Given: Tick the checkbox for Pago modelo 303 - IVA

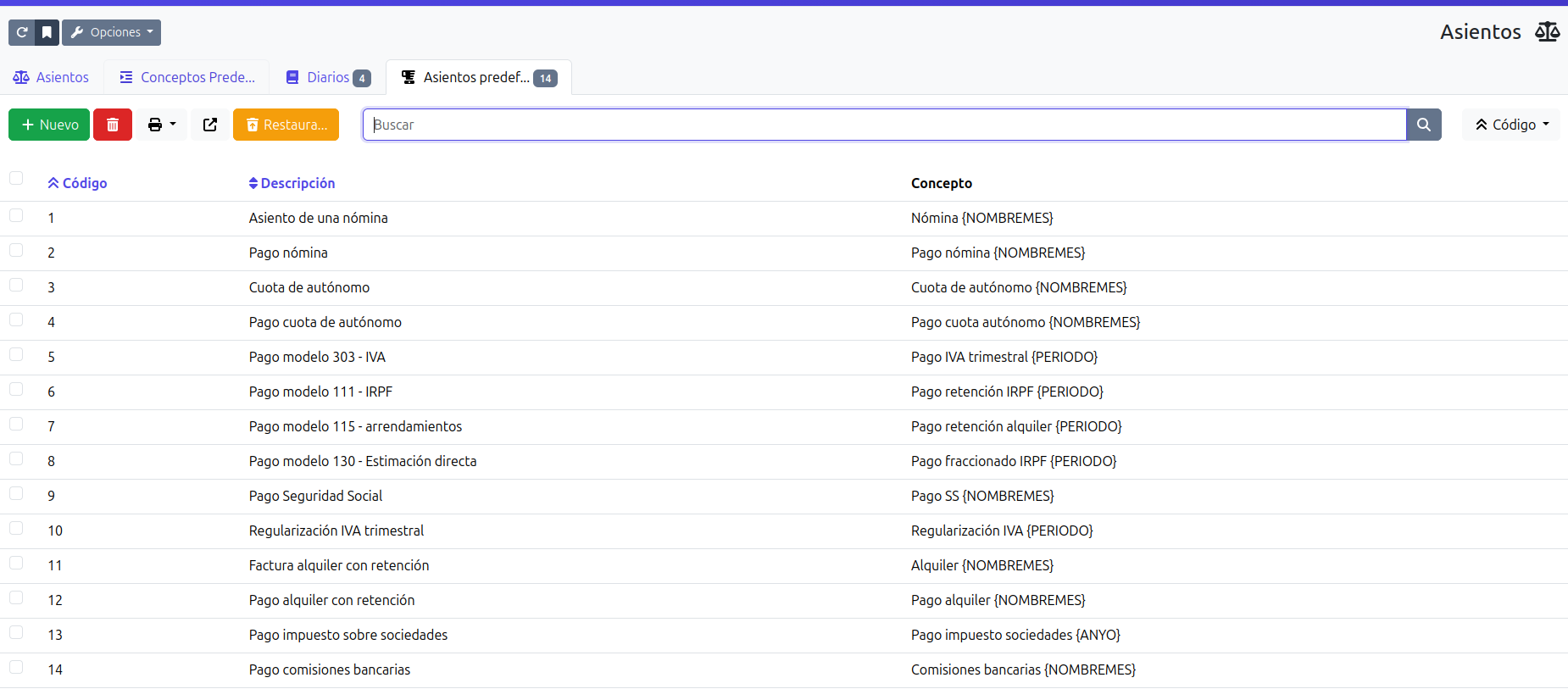Looking at the screenshot, I should click(16, 355).
